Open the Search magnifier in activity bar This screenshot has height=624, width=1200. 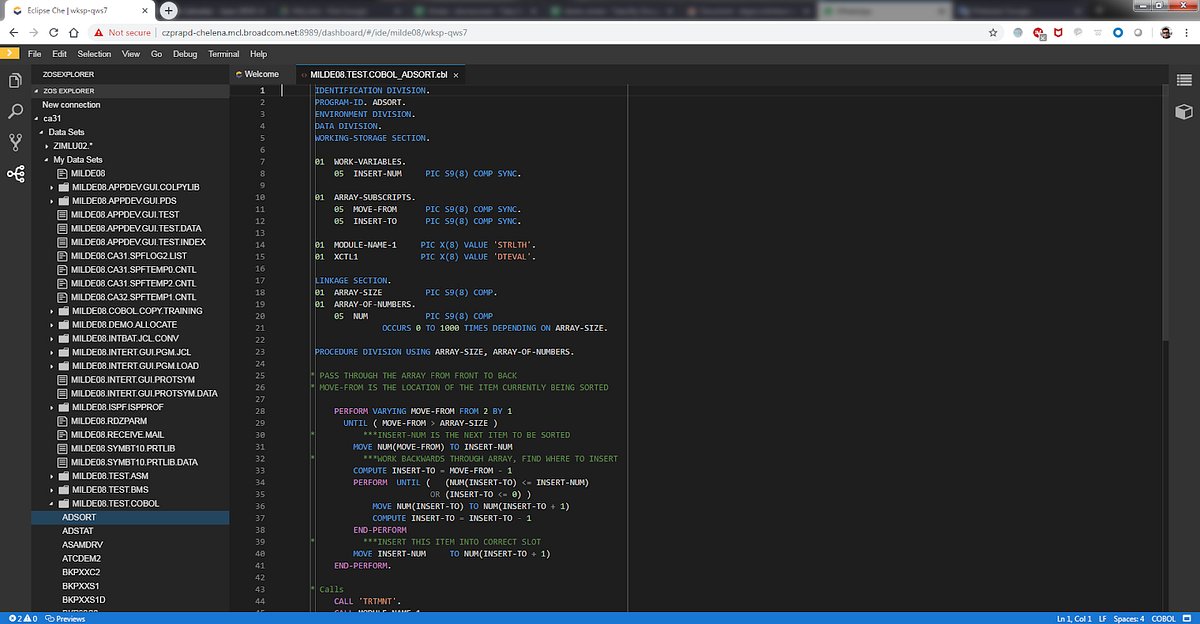(x=15, y=111)
